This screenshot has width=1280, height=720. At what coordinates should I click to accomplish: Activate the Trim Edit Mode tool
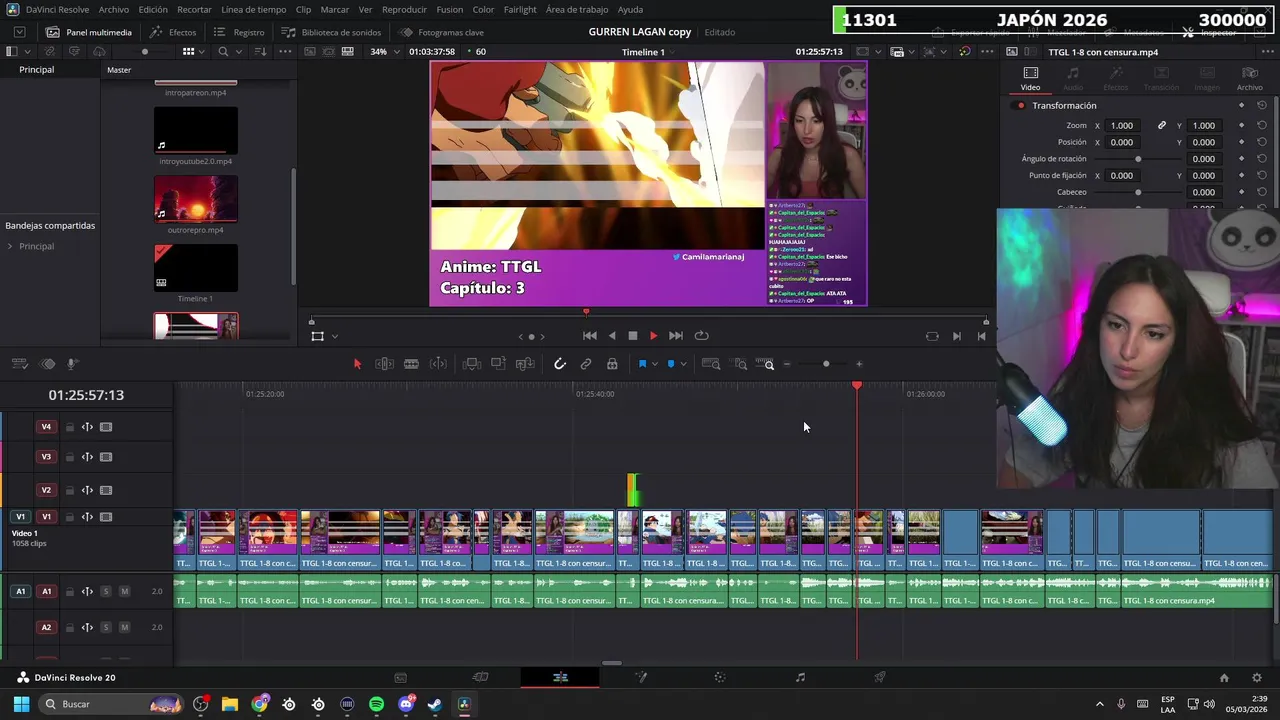click(x=384, y=364)
